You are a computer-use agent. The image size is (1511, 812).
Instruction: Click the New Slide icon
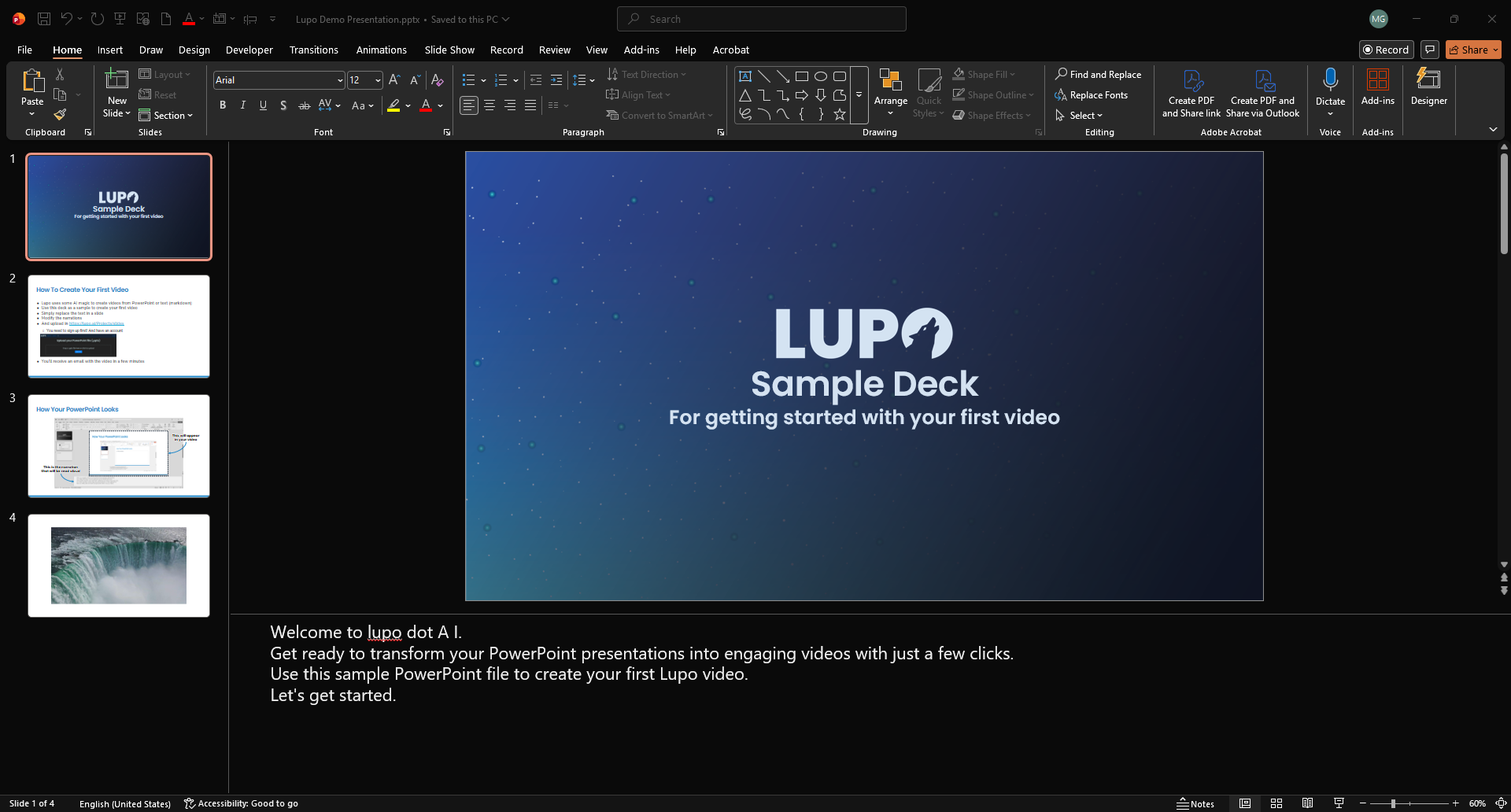116,79
